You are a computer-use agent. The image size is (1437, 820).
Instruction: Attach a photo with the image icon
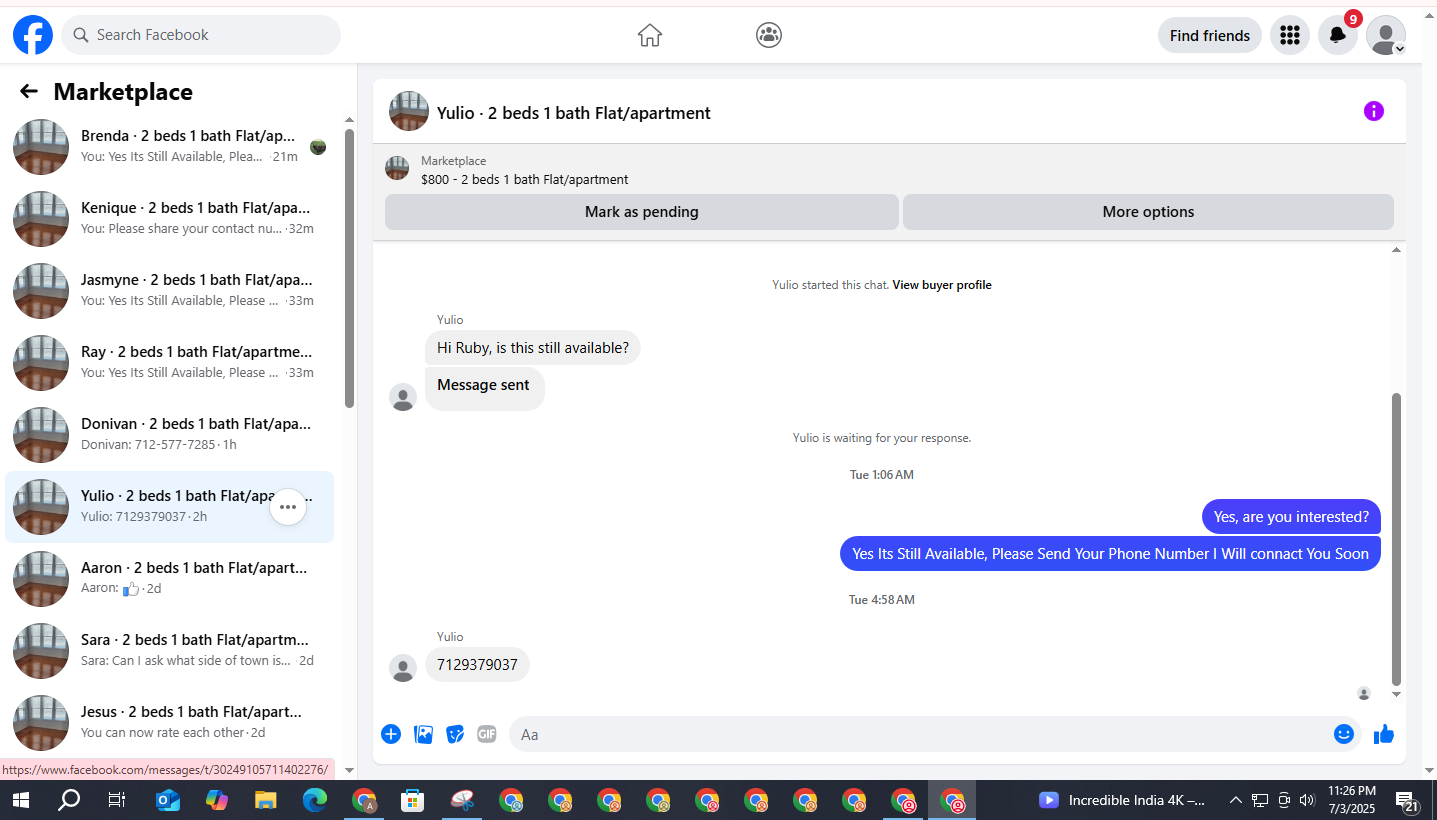(424, 734)
